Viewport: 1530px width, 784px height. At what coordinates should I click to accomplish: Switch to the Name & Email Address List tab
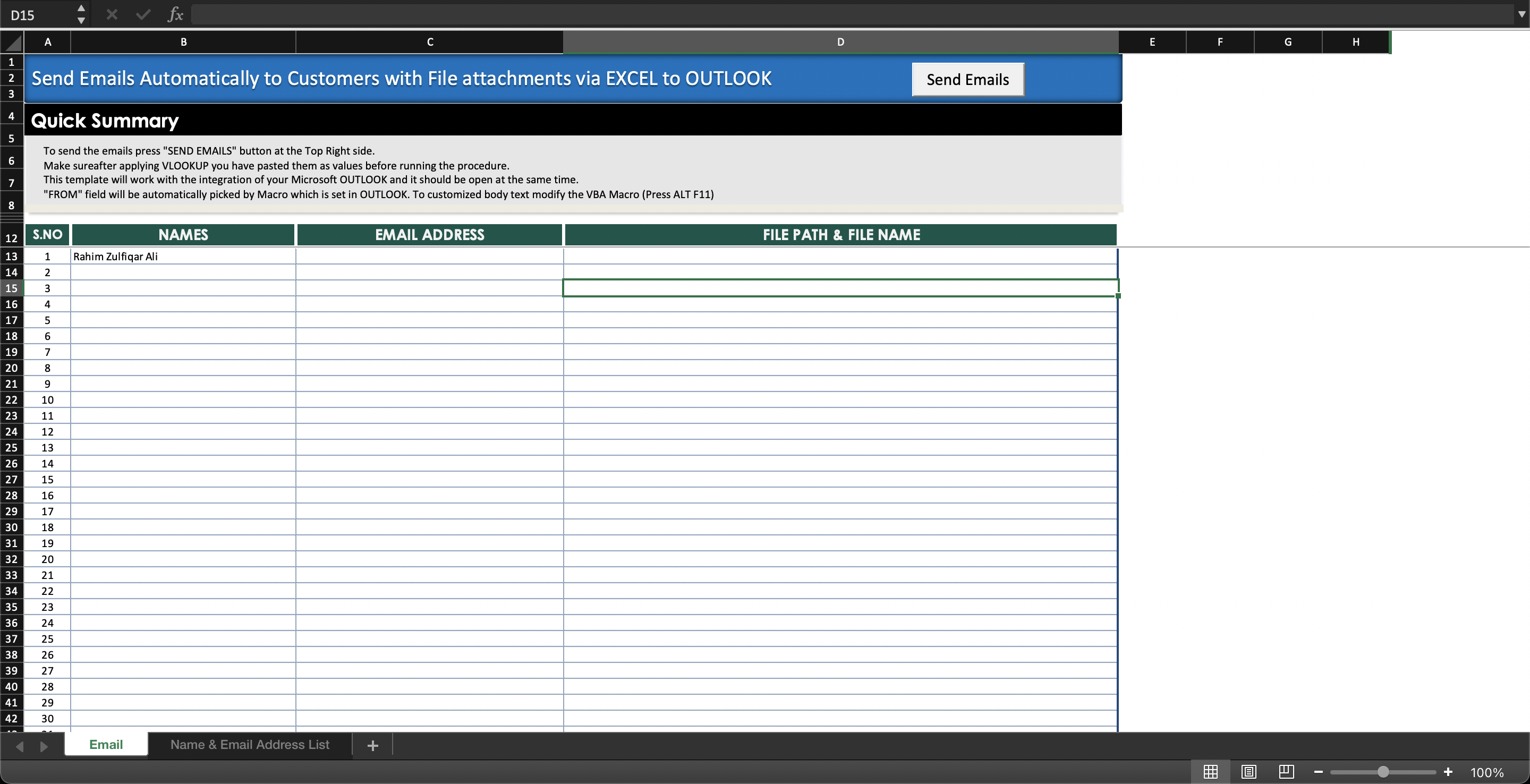tap(250, 745)
